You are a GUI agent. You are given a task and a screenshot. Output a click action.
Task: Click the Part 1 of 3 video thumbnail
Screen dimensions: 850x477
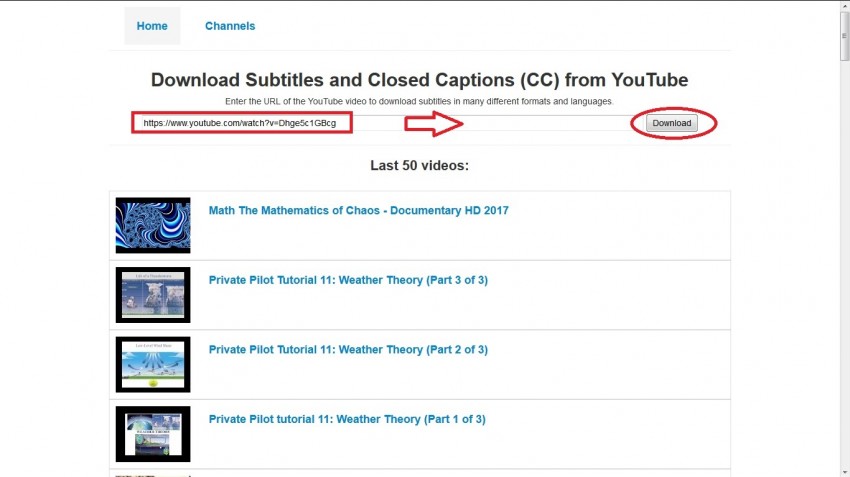(x=153, y=434)
